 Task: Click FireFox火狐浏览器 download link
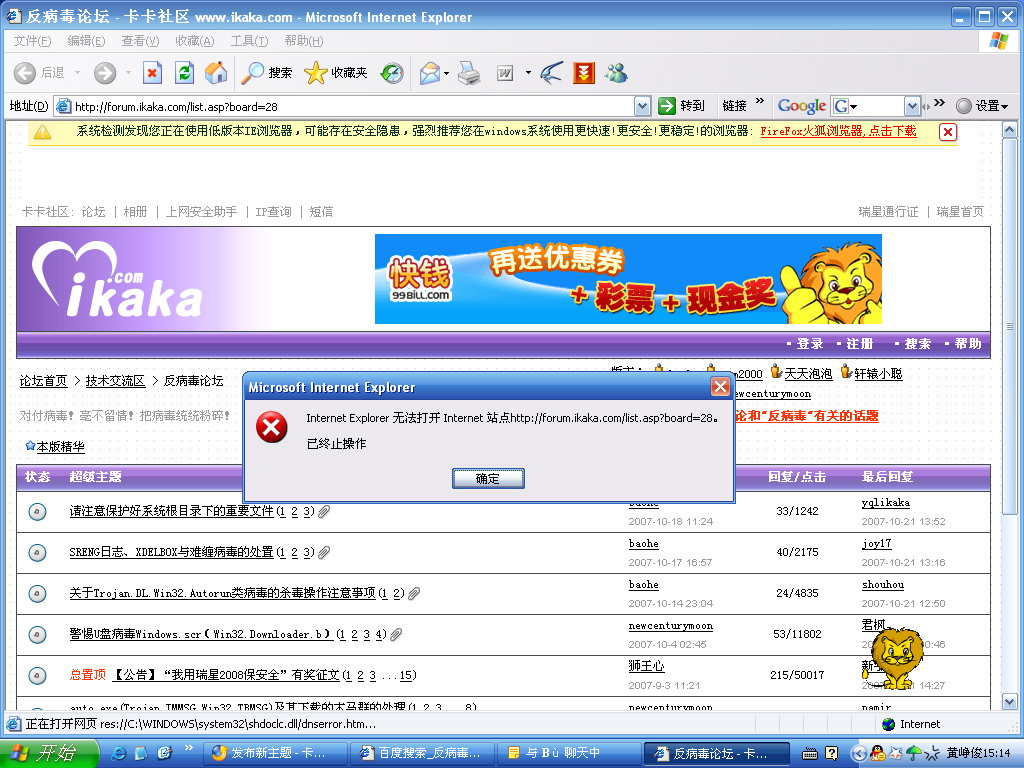[838, 131]
